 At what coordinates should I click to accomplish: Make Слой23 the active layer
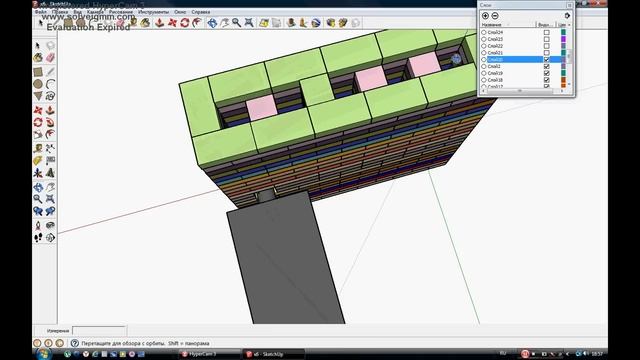[x=484, y=39]
